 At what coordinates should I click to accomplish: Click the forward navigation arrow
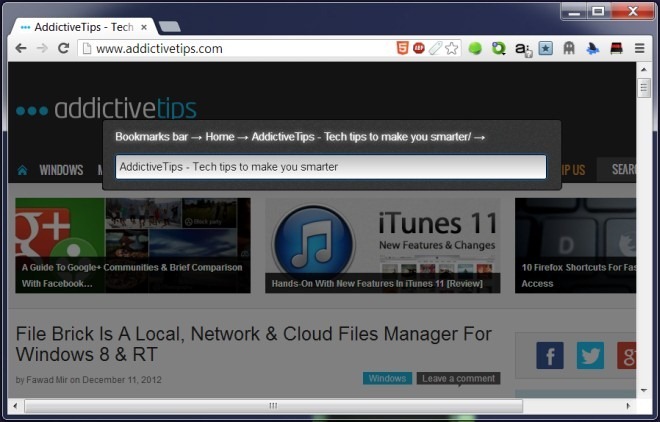(x=42, y=48)
